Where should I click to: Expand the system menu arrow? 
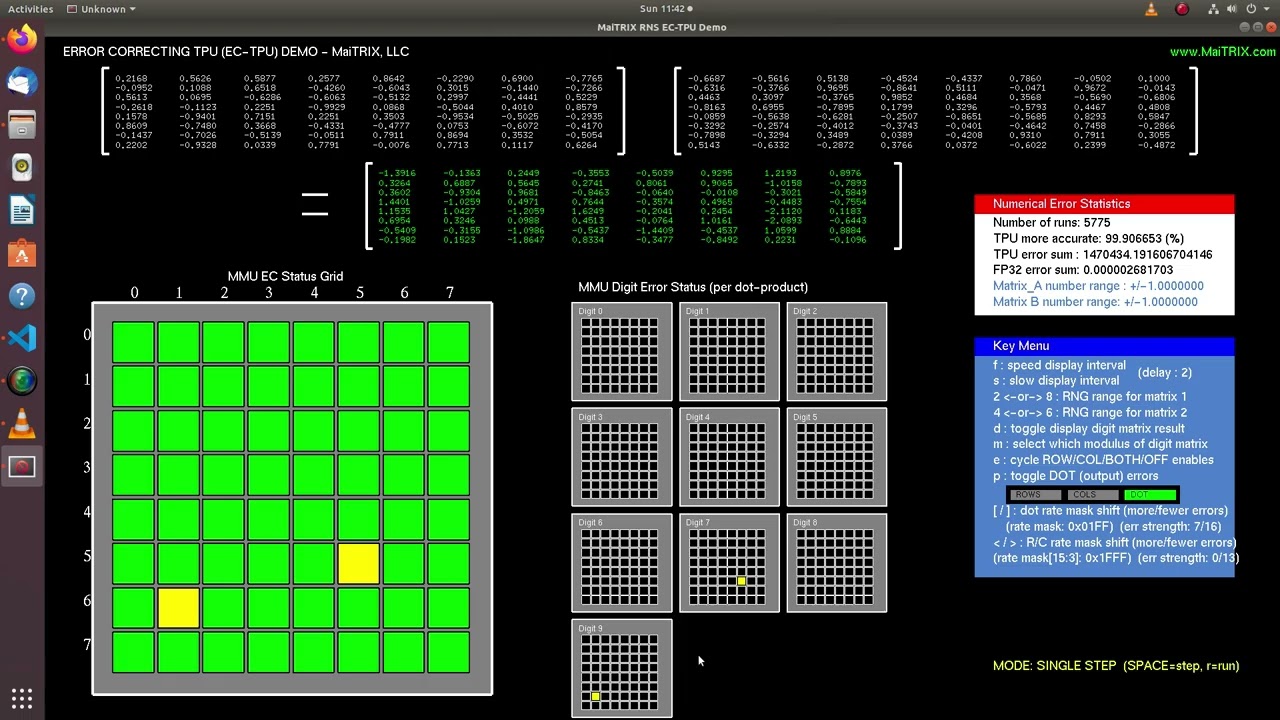[1266, 9]
